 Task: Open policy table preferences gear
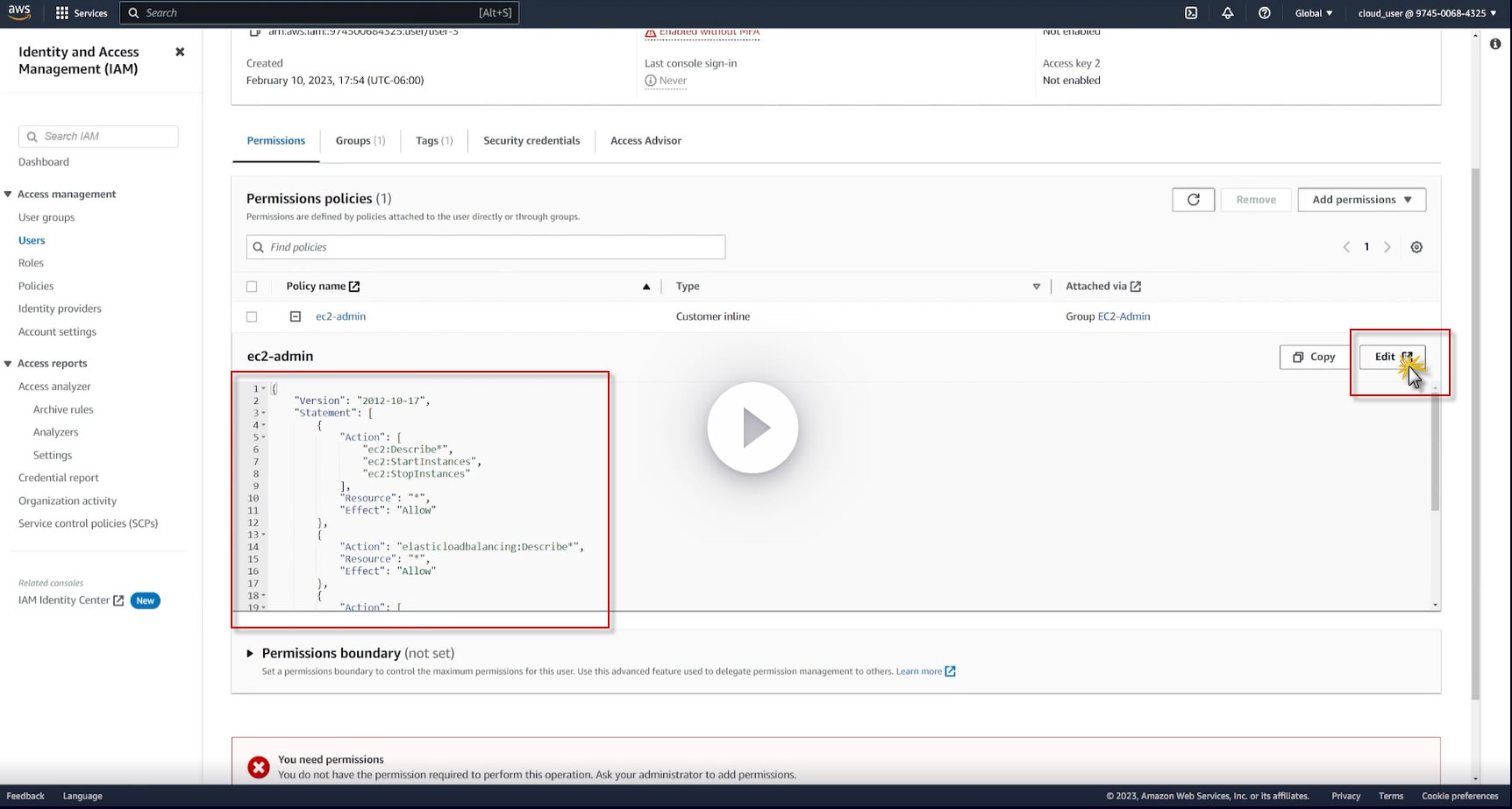click(1416, 247)
